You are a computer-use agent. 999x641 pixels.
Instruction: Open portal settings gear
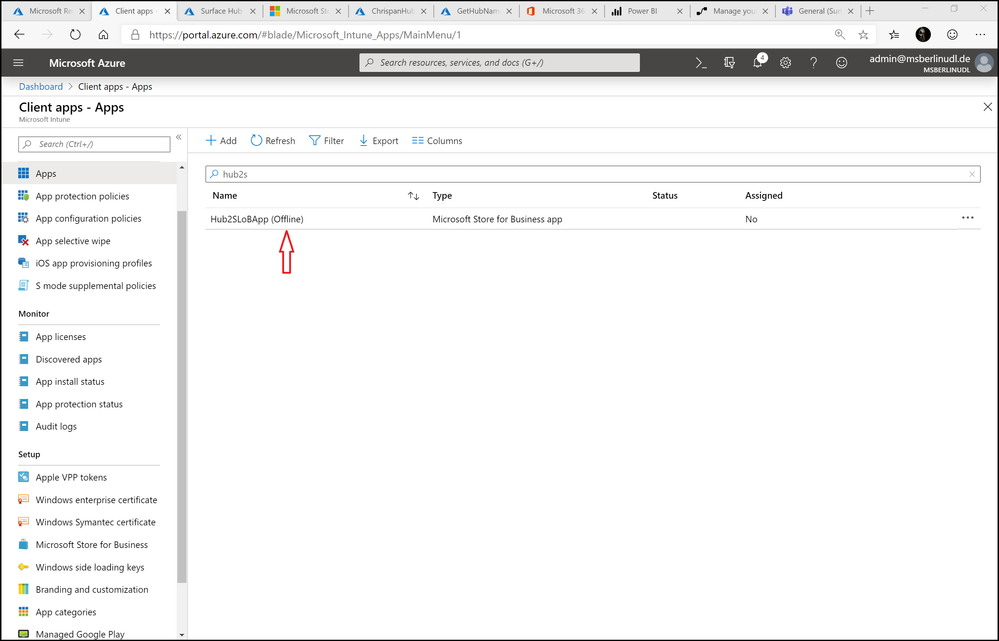pyautogui.click(x=786, y=62)
